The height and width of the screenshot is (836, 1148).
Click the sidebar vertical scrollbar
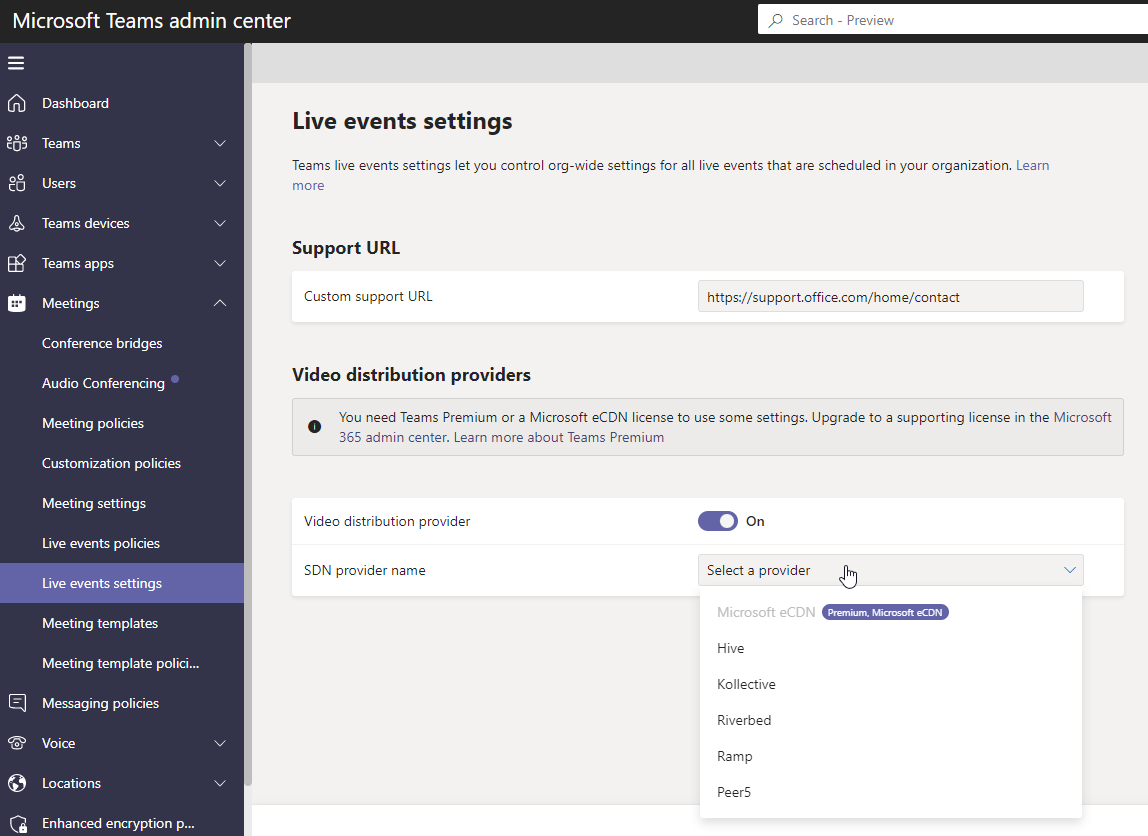248,414
